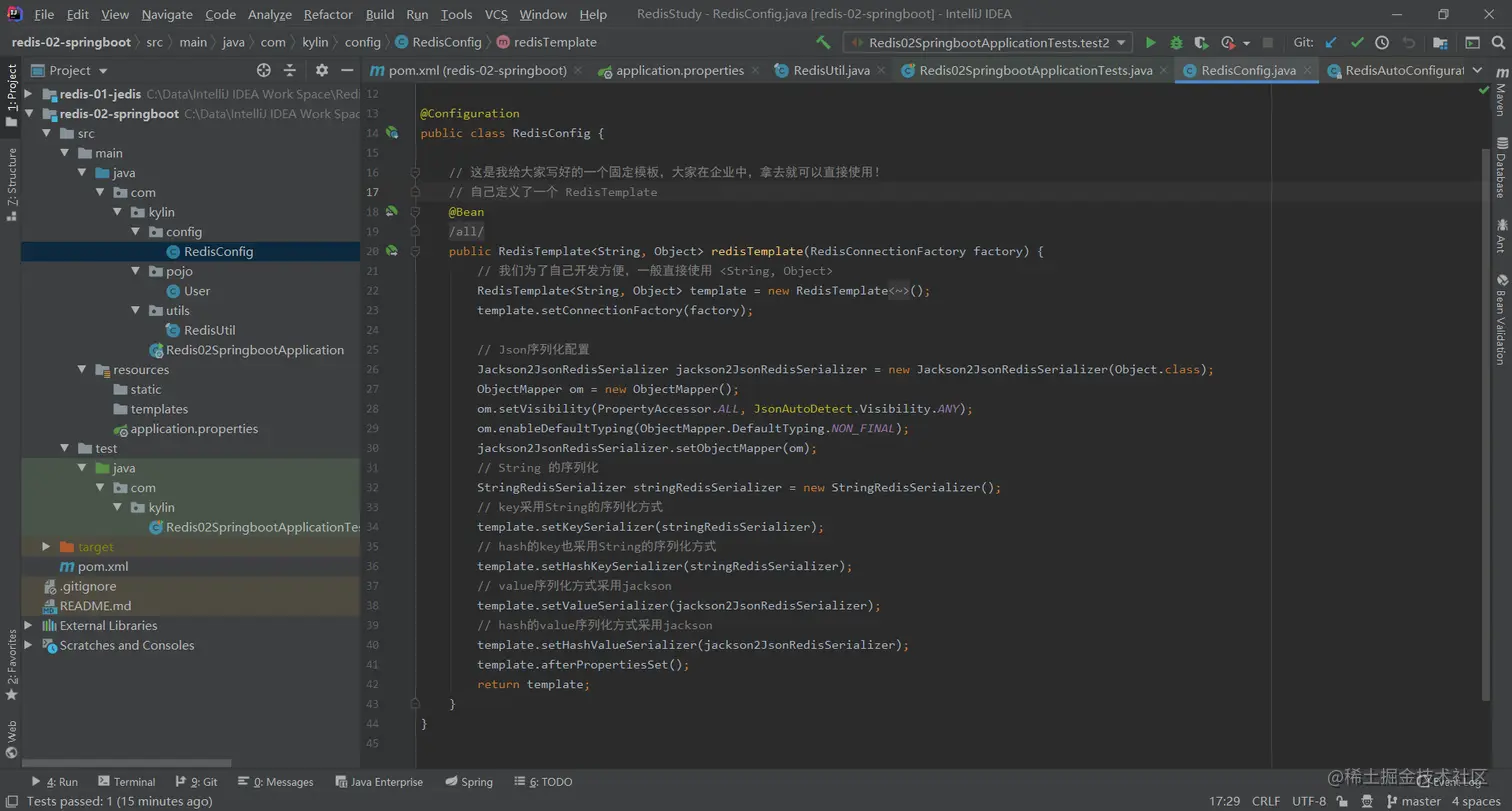Viewport: 1512px width, 811px height.
Task: Toggle Web tool window button on left strip
Action: pyautogui.click(x=11, y=740)
